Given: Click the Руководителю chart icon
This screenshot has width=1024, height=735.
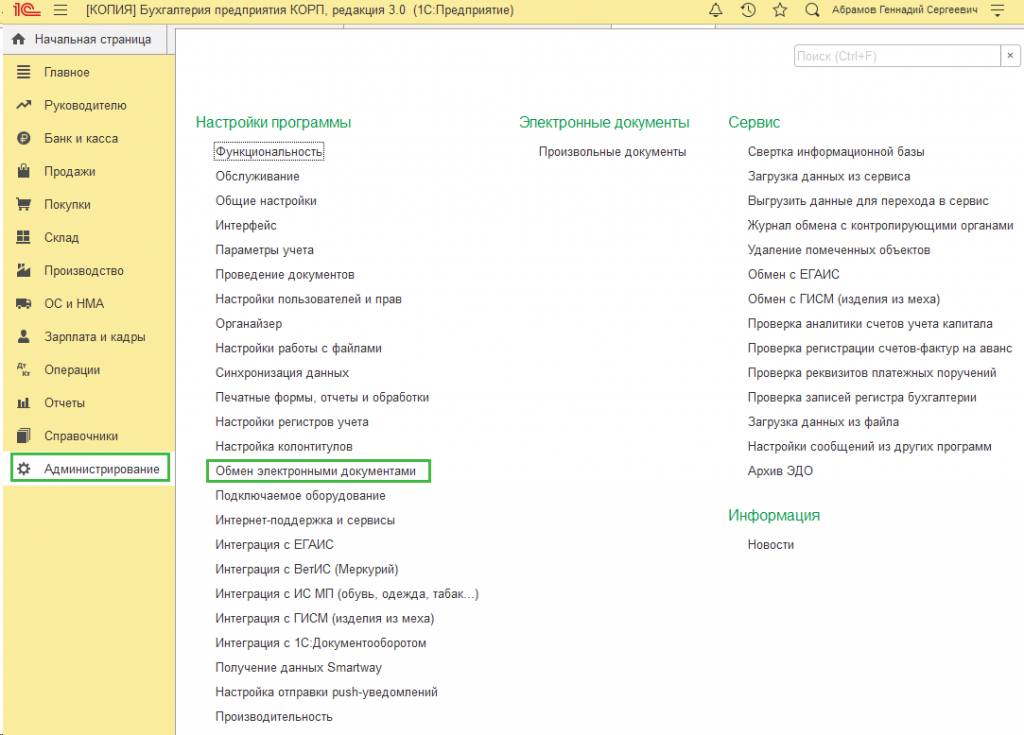Looking at the screenshot, I should [x=24, y=105].
